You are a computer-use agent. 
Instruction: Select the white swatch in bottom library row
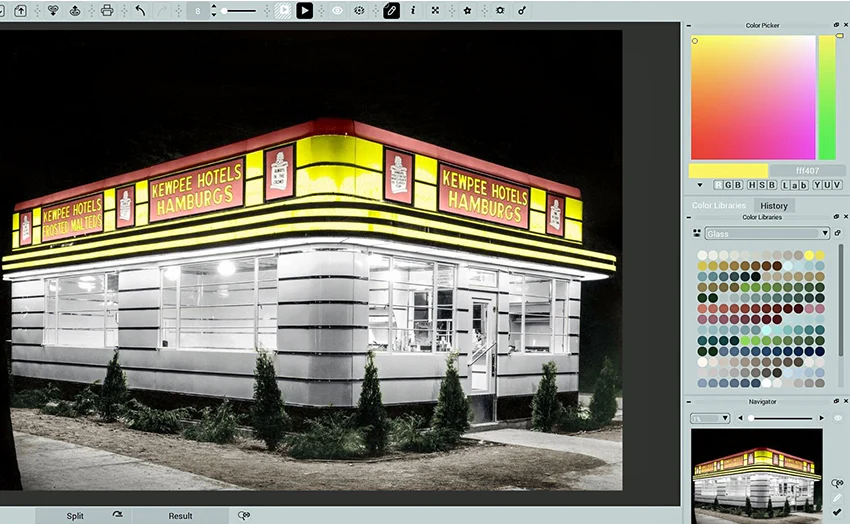766,383
